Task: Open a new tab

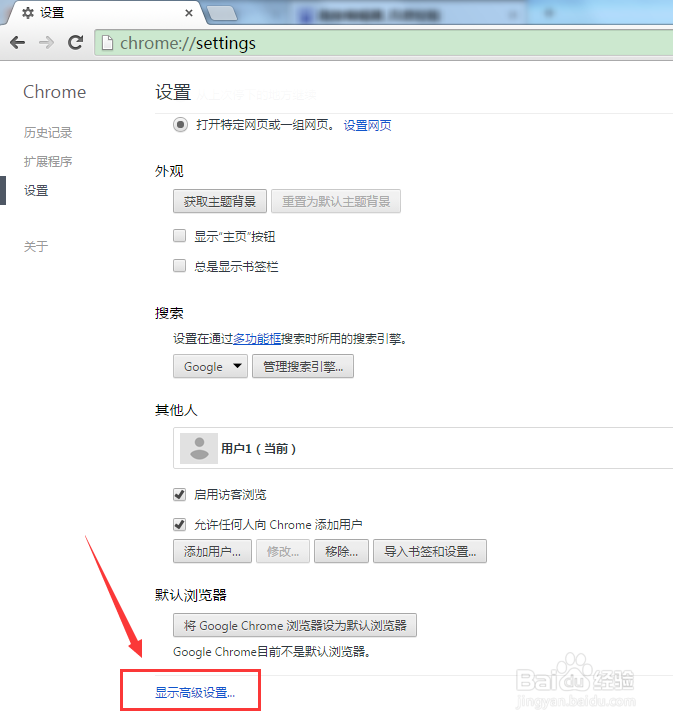Action: pos(222,13)
